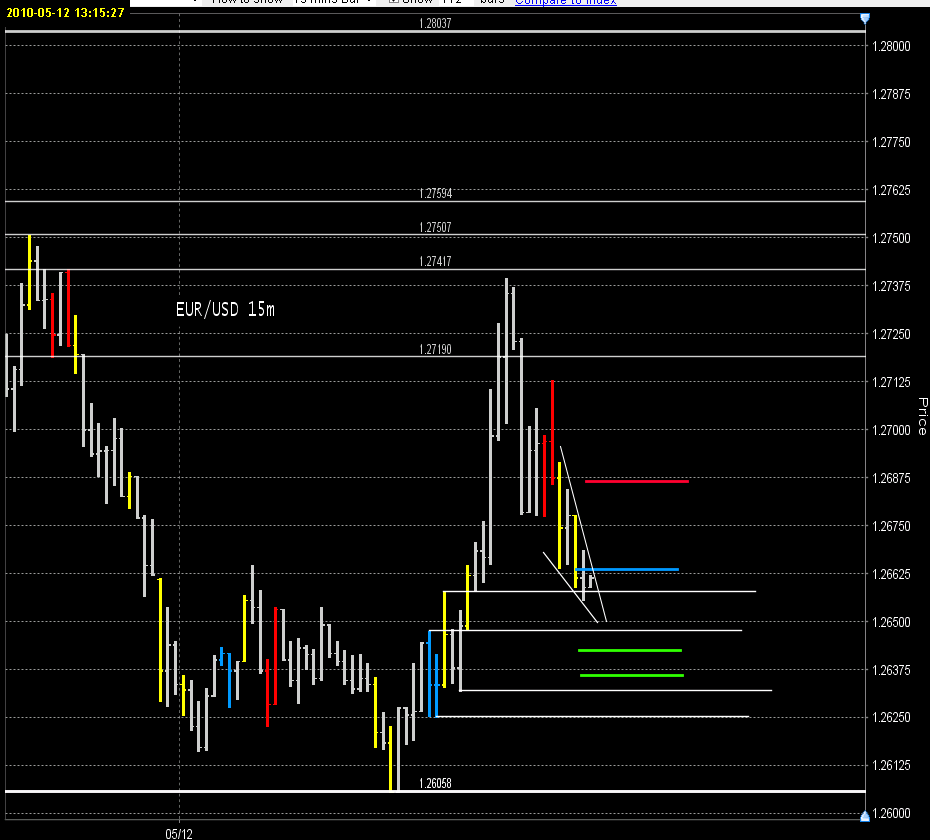Click the 1.26000 price axis value
930x840 pixels.
coord(891,813)
